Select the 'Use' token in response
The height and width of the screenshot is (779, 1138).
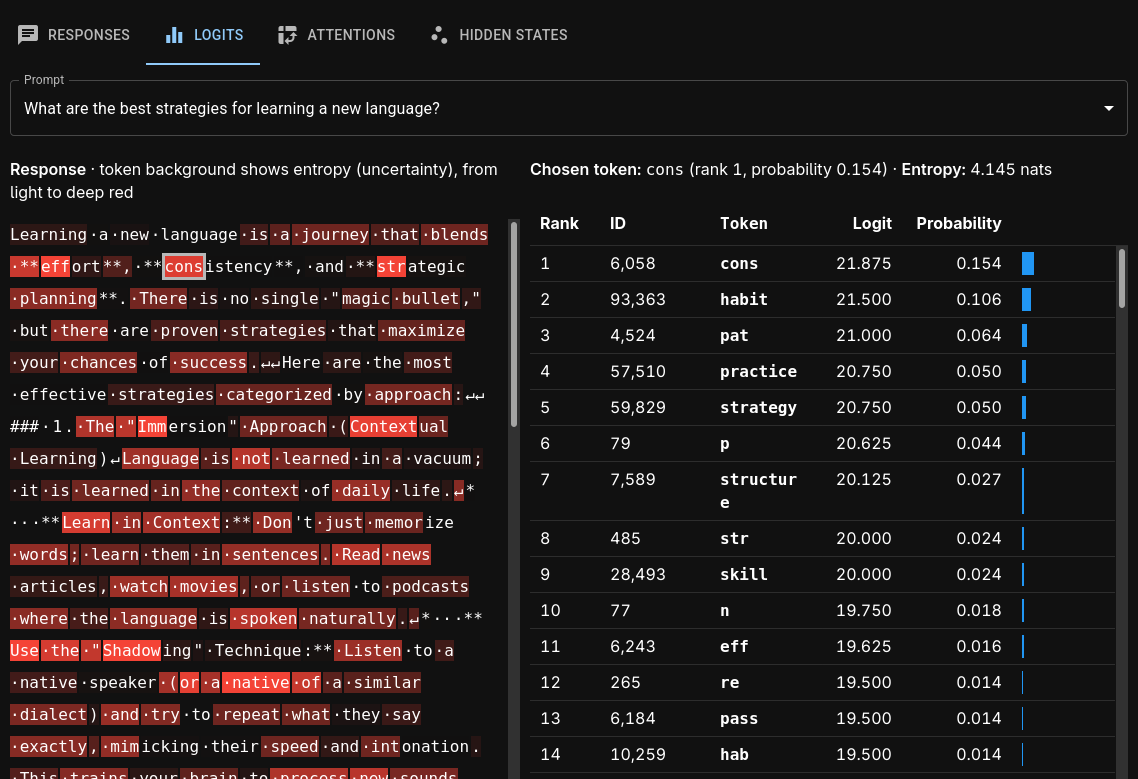(x=25, y=650)
